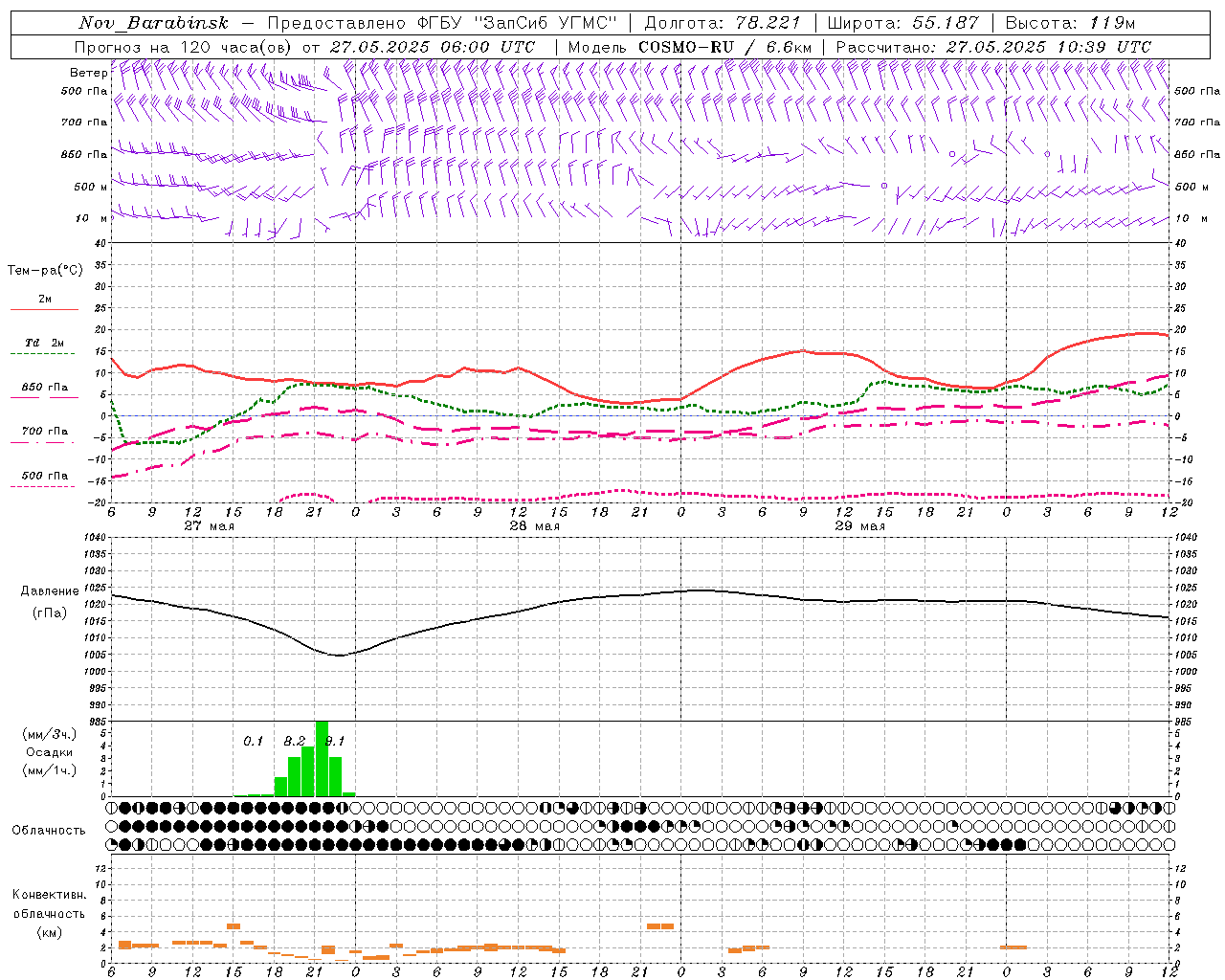The width and height of the screenshot is (1225, 980).
Task: Select the 28 мая date label
Action: 534,526
